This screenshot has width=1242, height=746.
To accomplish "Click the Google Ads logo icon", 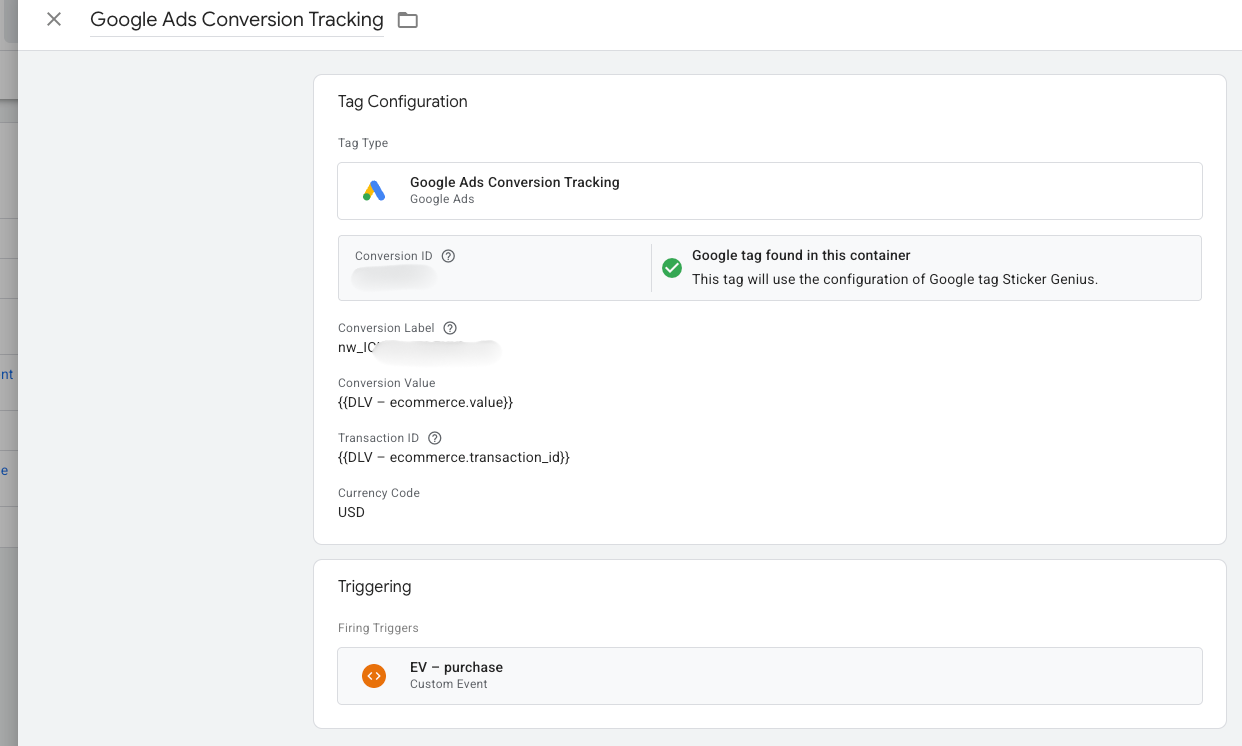I will pos(374,190).
